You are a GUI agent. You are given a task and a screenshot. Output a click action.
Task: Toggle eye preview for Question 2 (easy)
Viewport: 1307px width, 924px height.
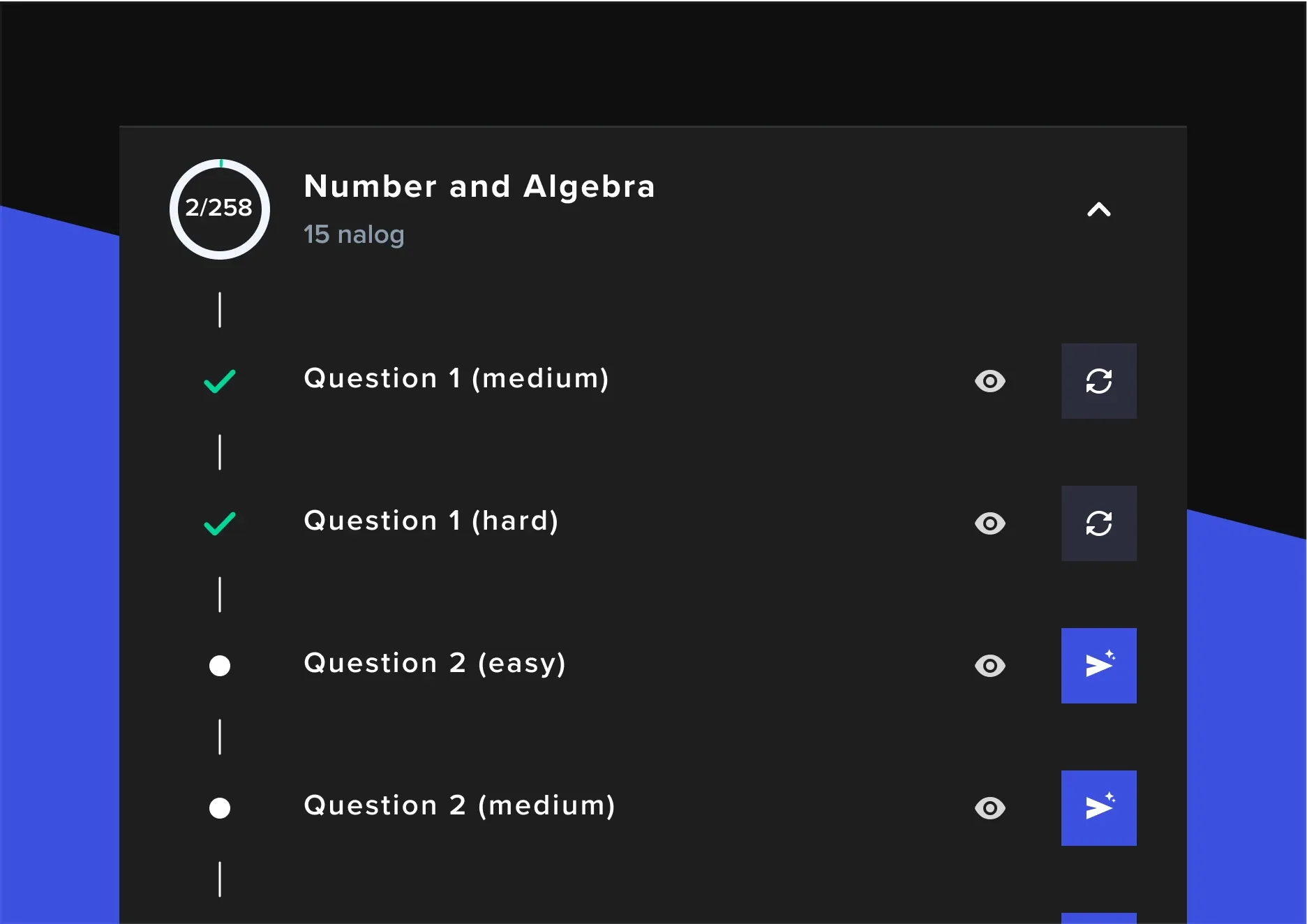tap(989, 666)
